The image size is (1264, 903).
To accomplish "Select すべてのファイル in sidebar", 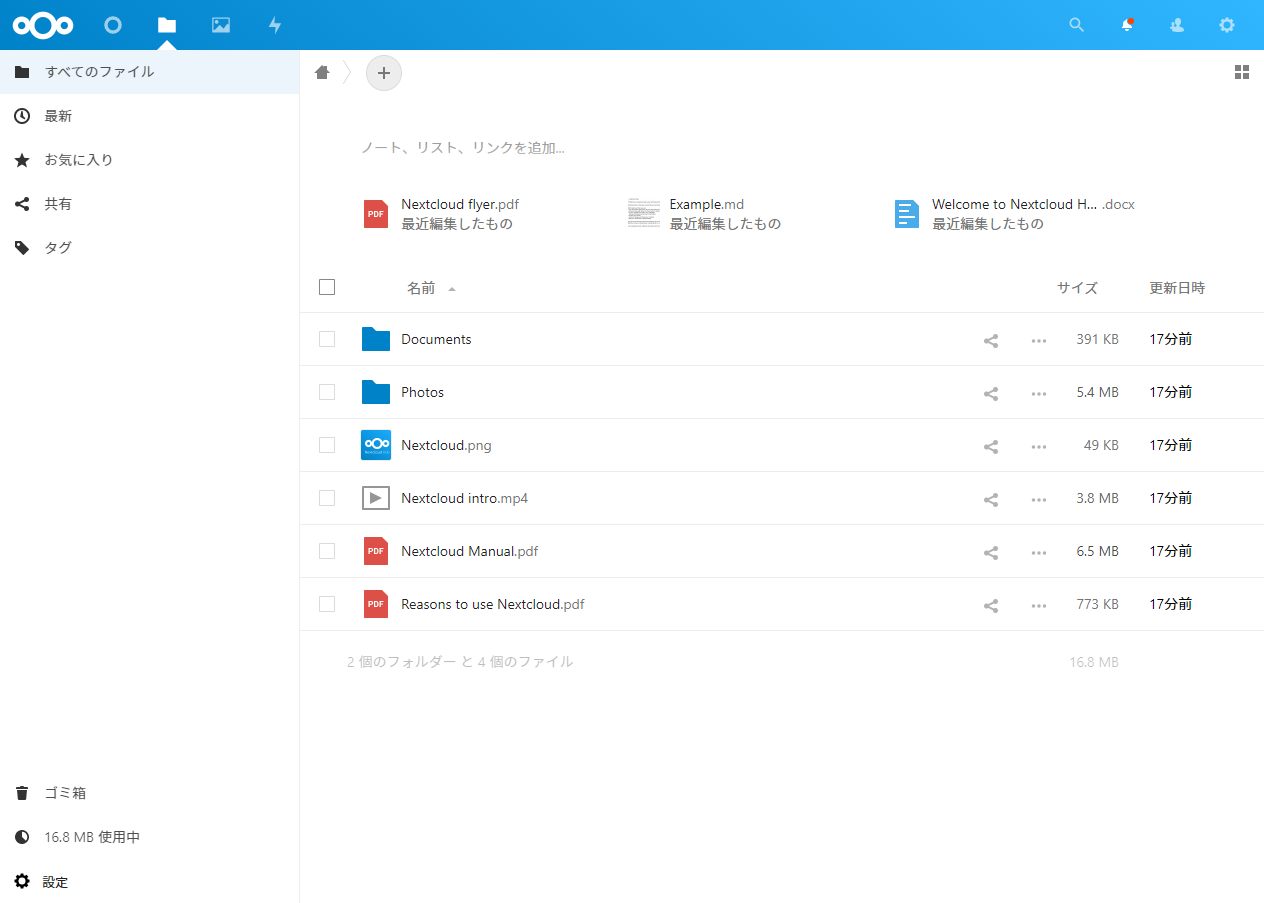I will 150,72.
